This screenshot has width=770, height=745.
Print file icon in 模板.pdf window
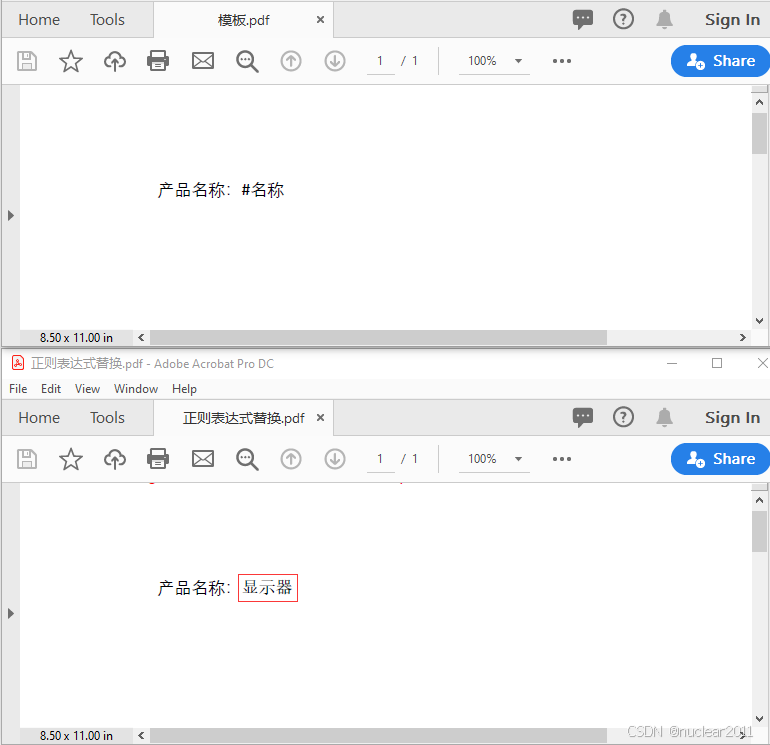click(x=158, y=61)
